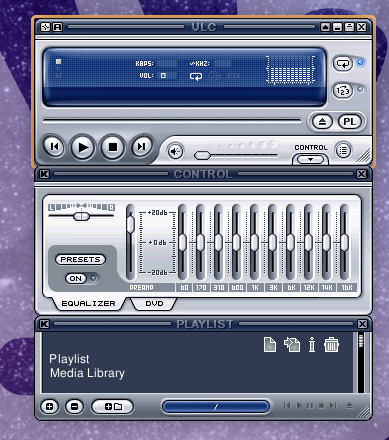Expand the Media Library tree item
This screenshot has width=389, height=440.
pos(87,373)
